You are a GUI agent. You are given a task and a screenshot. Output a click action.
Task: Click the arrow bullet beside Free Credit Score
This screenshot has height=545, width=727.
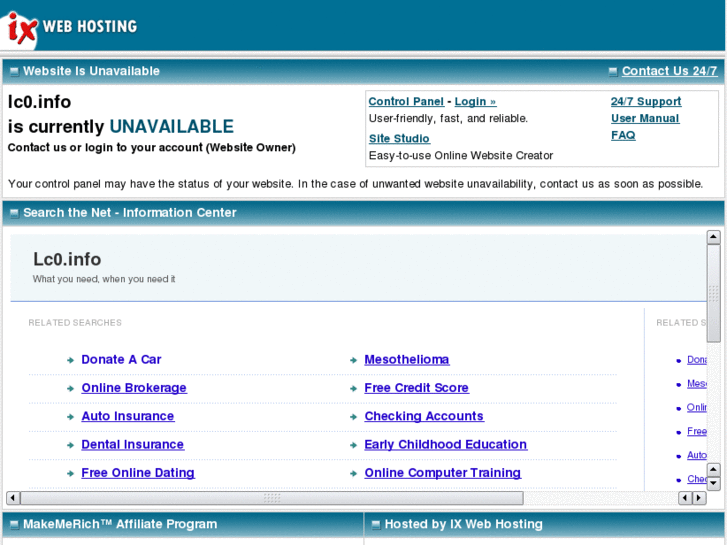point(353,389)
